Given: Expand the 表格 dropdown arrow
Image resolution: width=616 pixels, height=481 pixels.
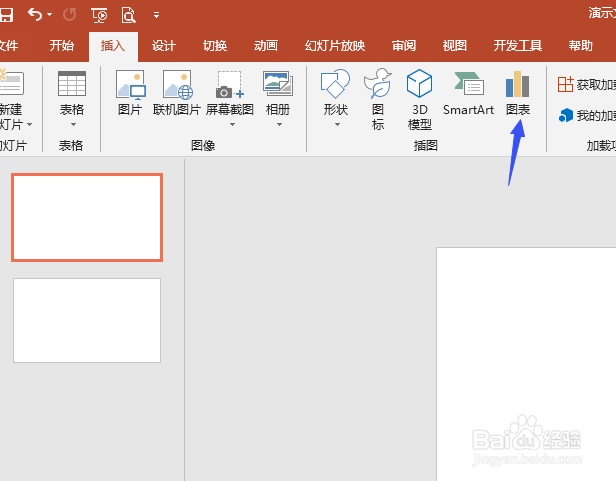Looking at the screenshot, I should (73, 125).
